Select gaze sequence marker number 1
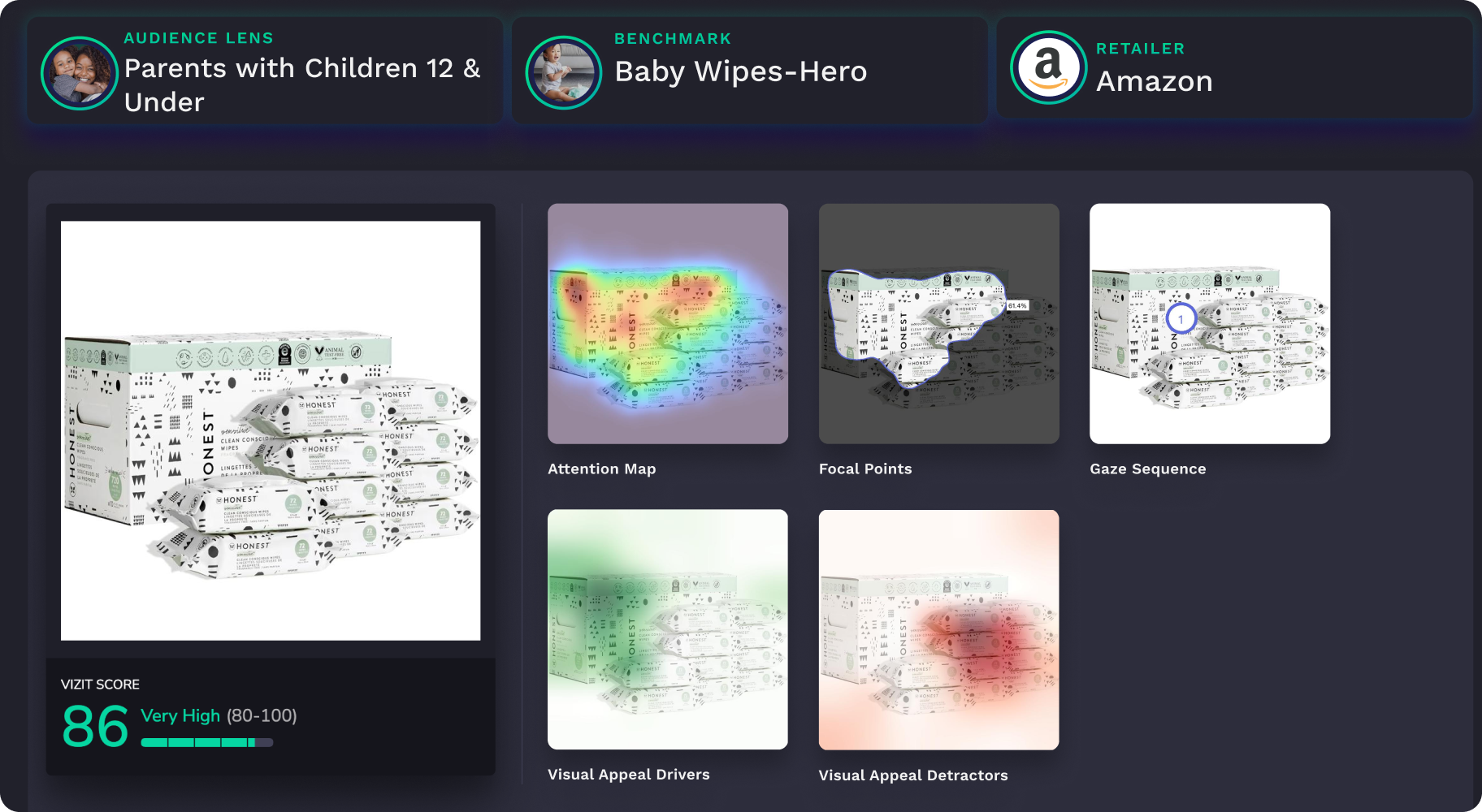Screen dimensions: 1482x812 (x=1180, y=320)
